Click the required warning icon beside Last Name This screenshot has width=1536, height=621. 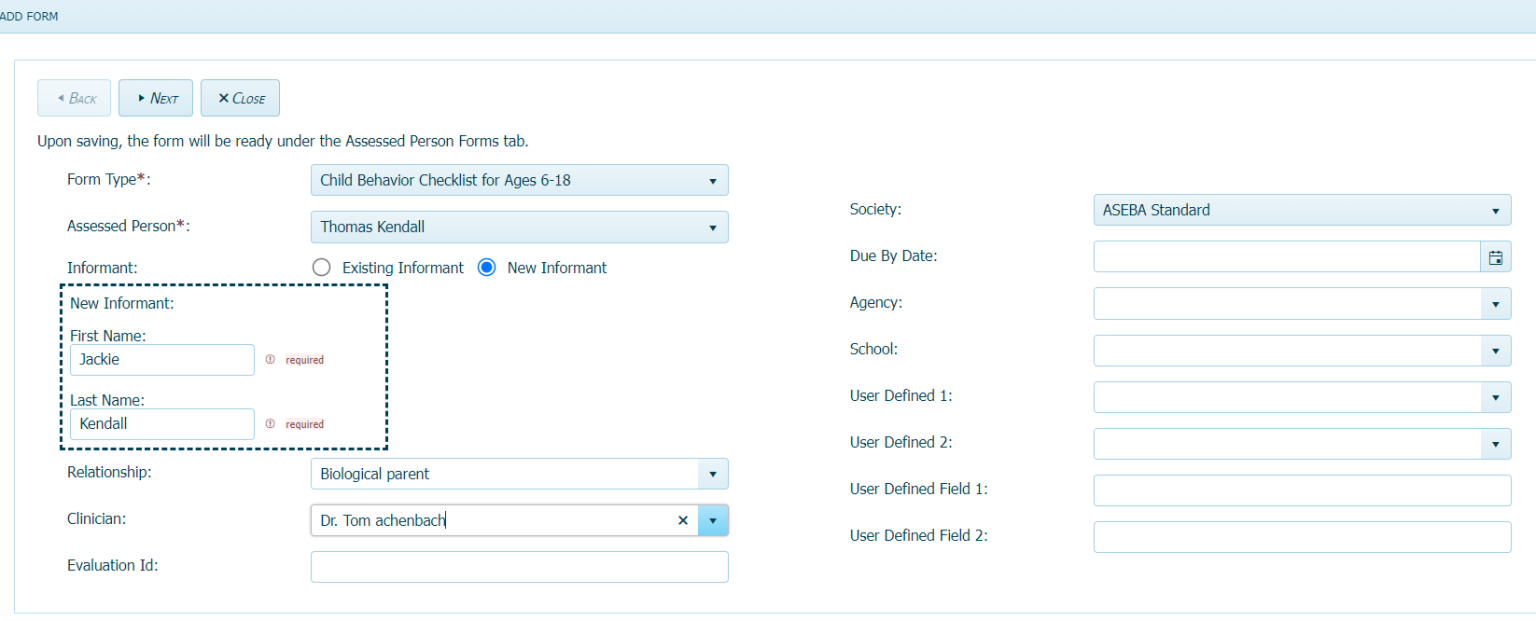coord(270,424)
